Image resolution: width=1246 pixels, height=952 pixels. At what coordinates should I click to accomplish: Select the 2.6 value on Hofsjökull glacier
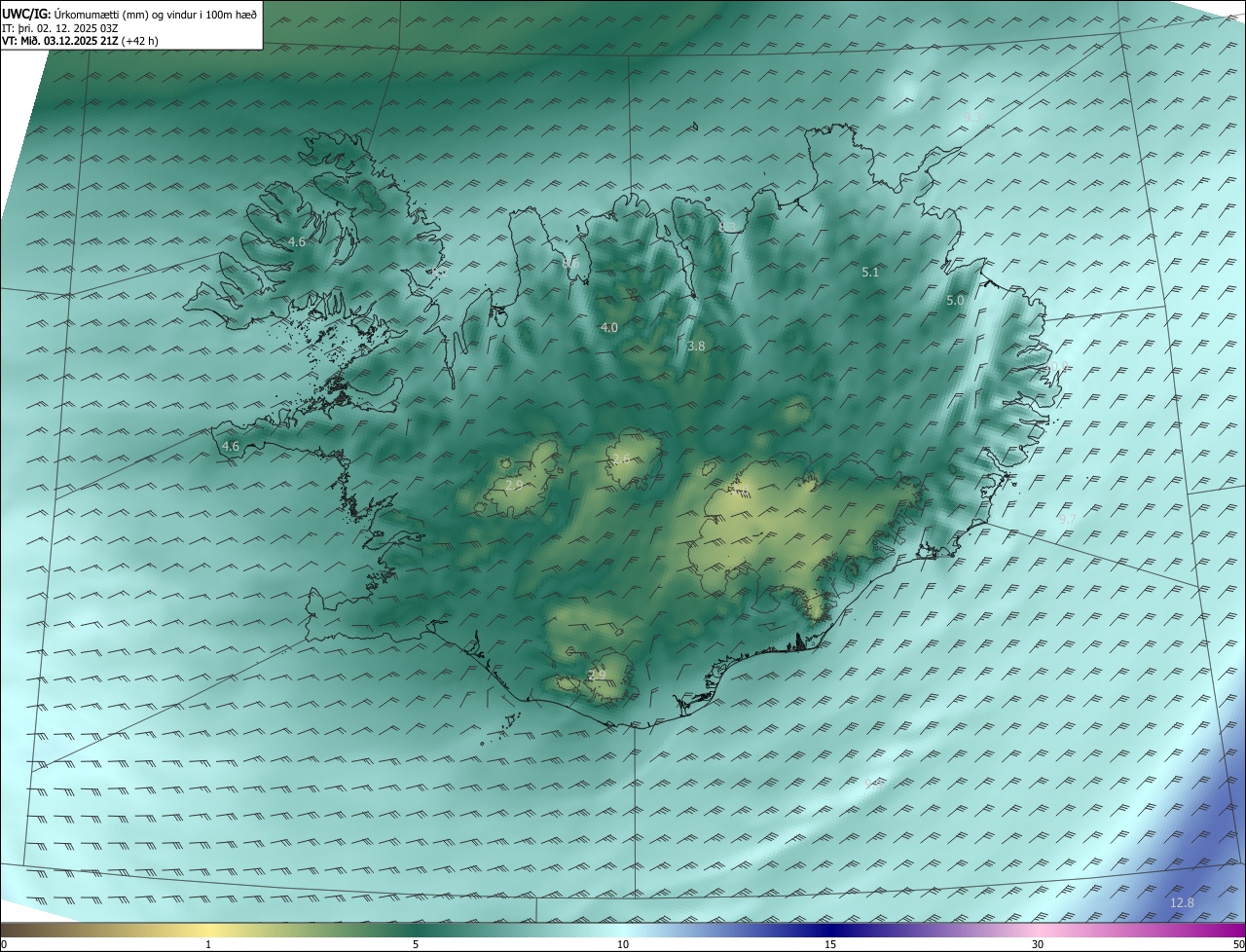(620, 458)
